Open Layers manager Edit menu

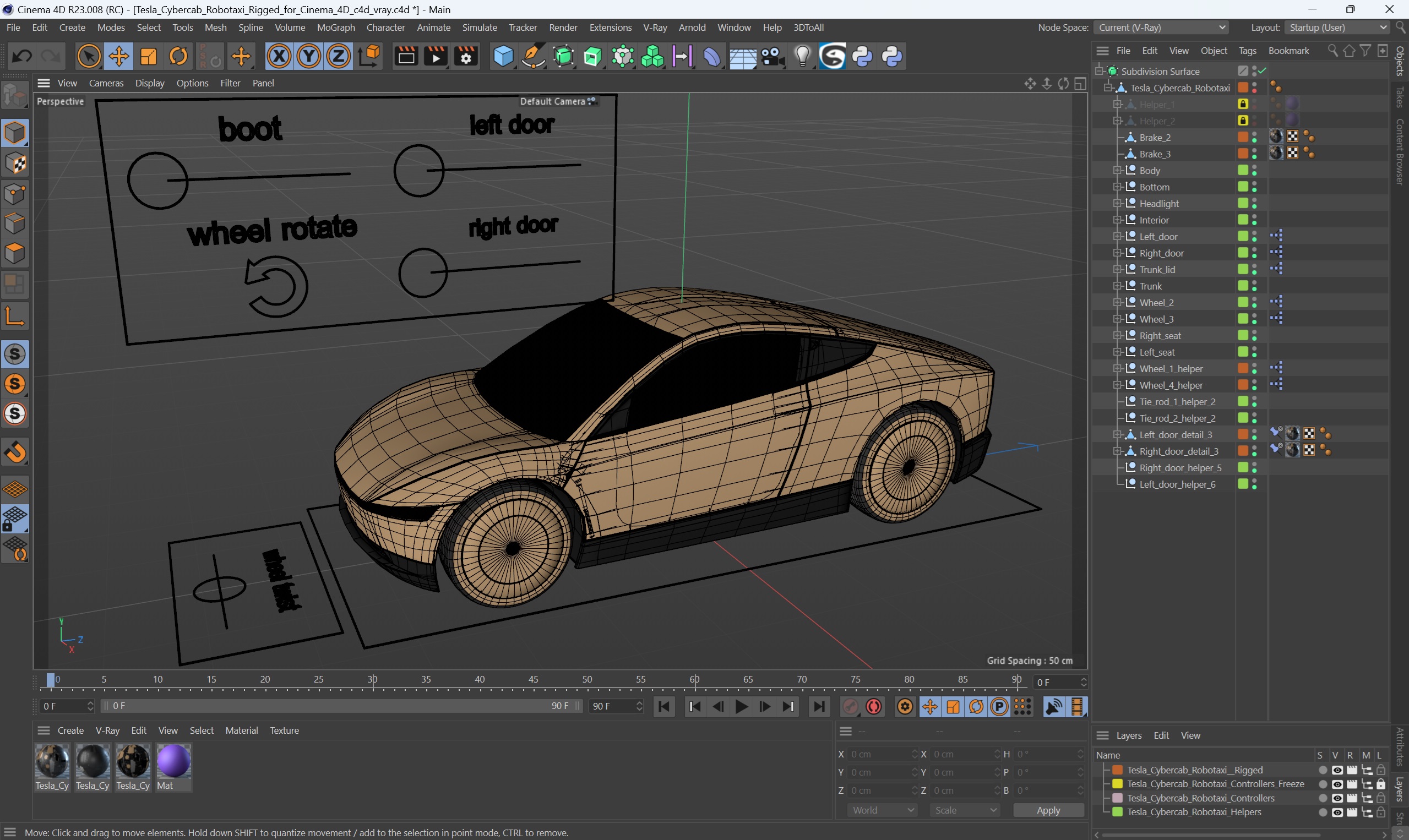[x=1161, y=735]
